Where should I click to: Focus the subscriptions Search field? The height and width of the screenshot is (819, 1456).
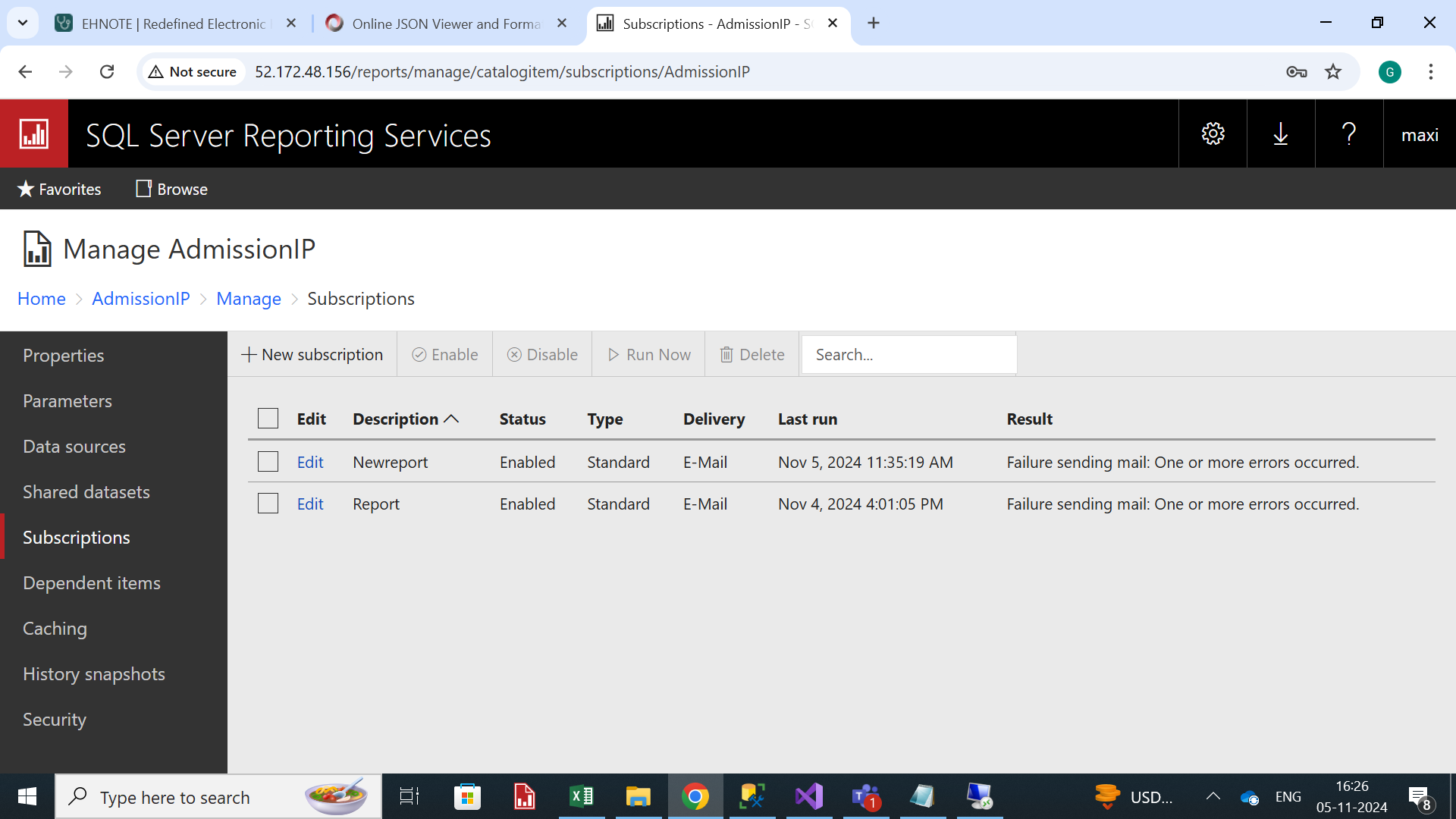pyautogui.click(x=909, y=354)
